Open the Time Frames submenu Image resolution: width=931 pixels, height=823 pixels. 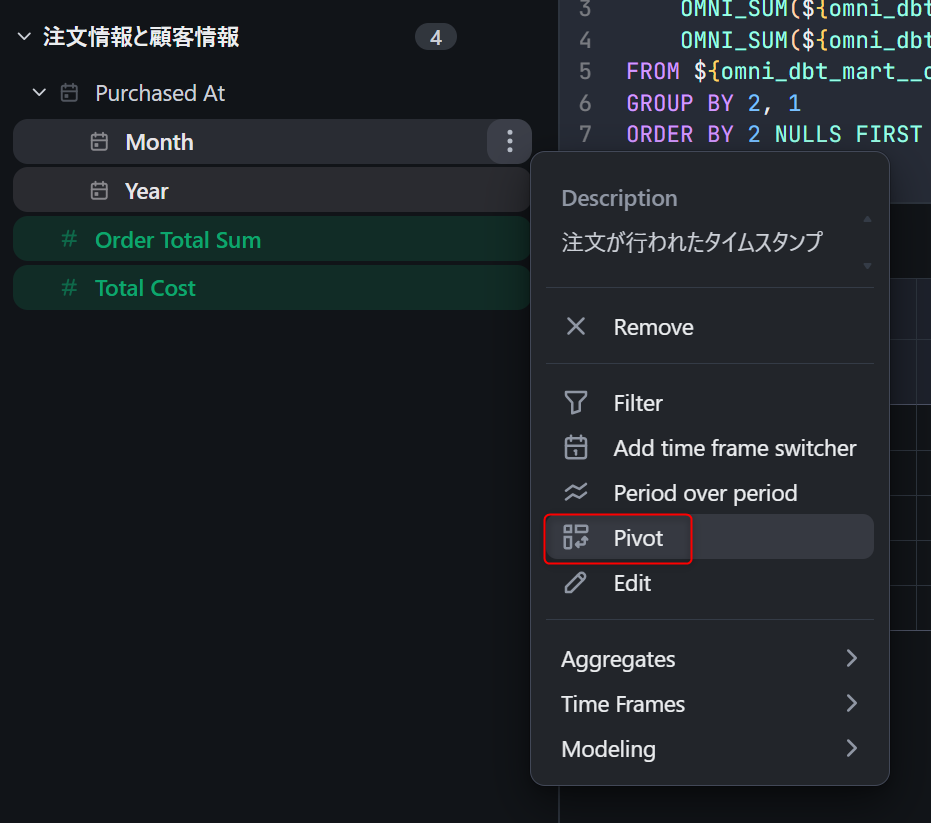(851, 704)
